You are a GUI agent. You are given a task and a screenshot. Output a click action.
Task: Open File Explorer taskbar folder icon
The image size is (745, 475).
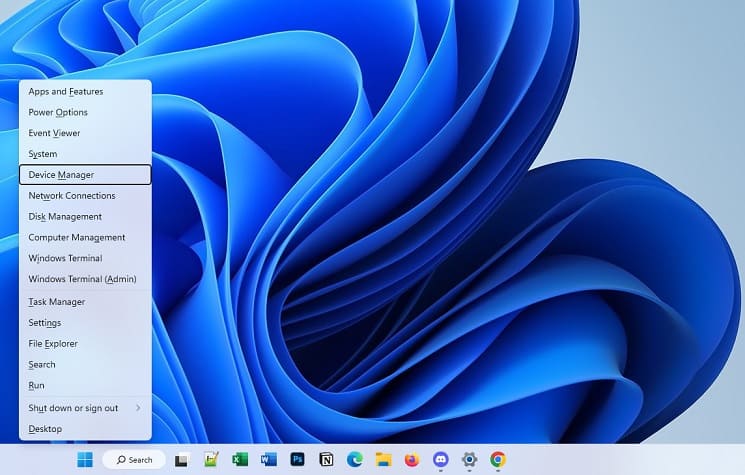pos(383,459)
